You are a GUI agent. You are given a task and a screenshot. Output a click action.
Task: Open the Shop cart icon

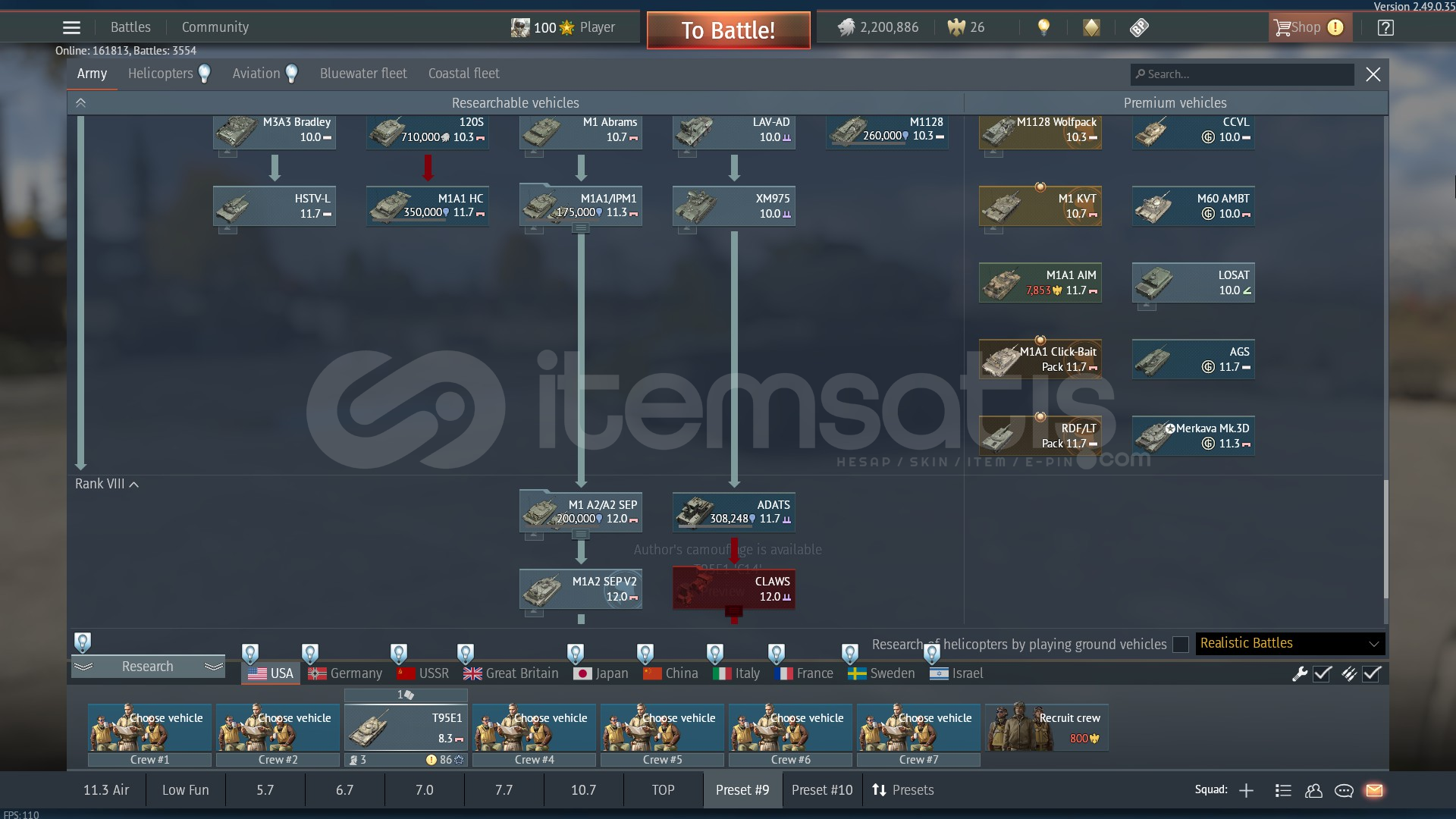(x=1282, y=28)
